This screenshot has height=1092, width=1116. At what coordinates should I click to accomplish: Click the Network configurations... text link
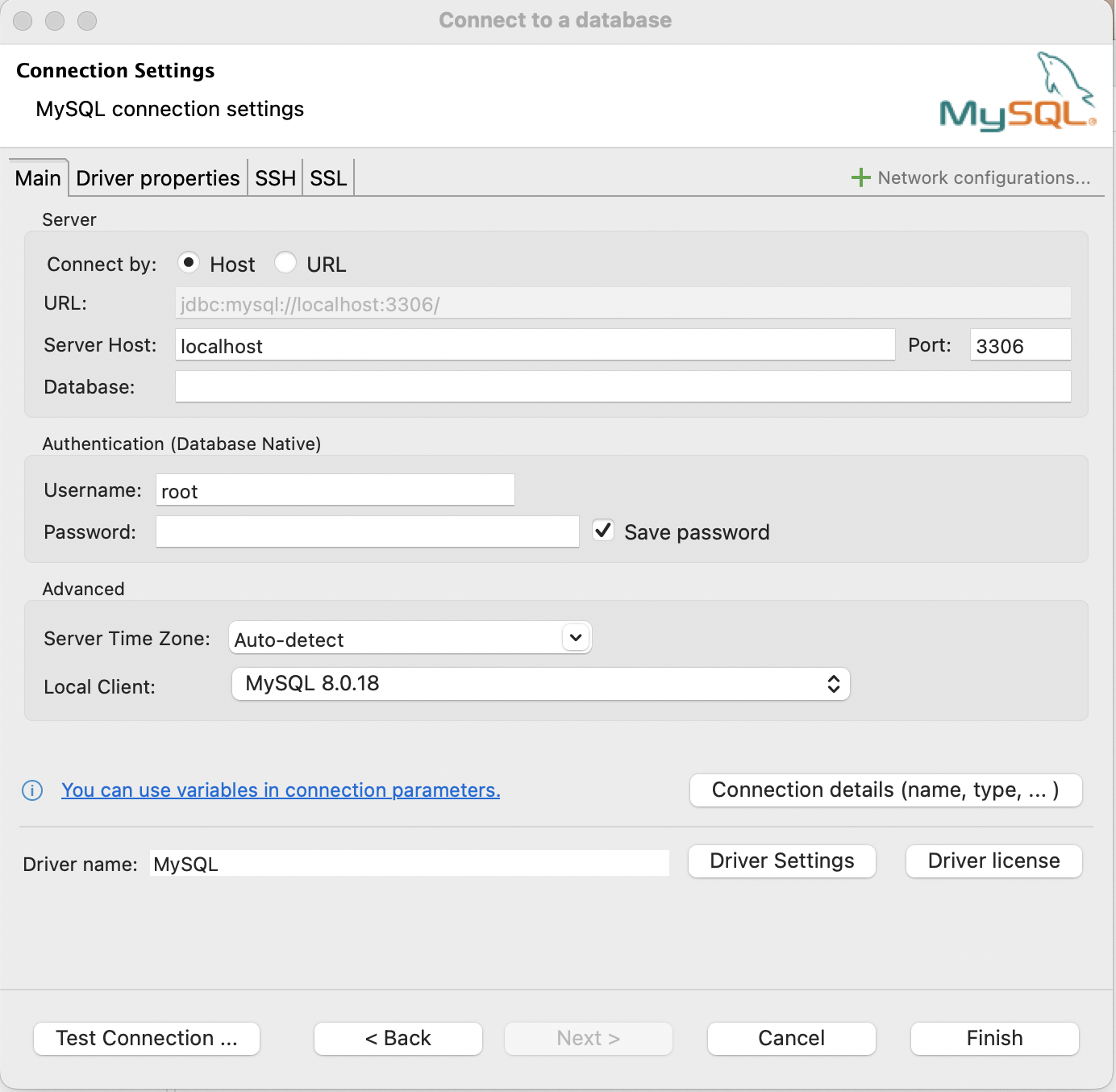coord(984,178)
